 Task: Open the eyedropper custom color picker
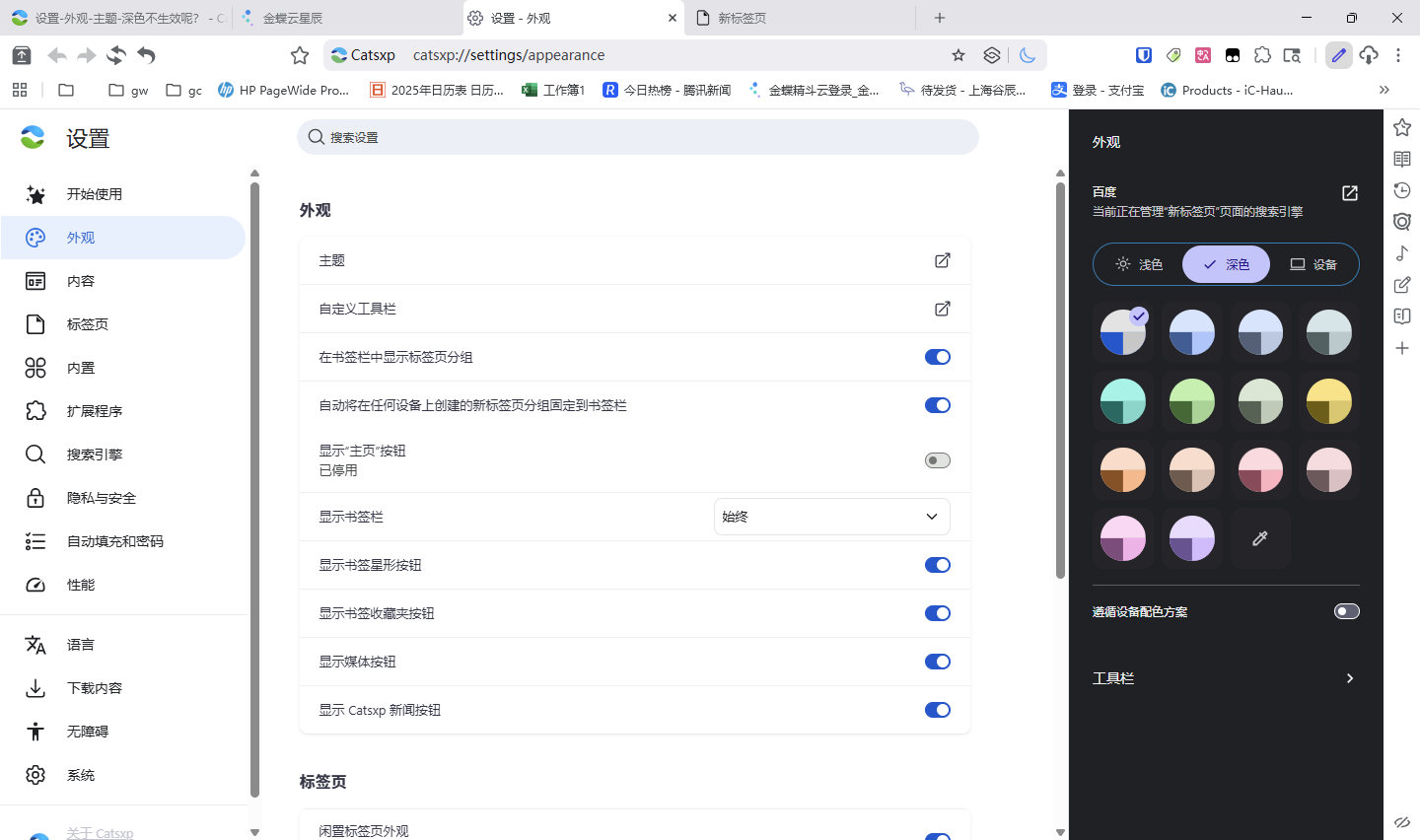pos(1260,538)
